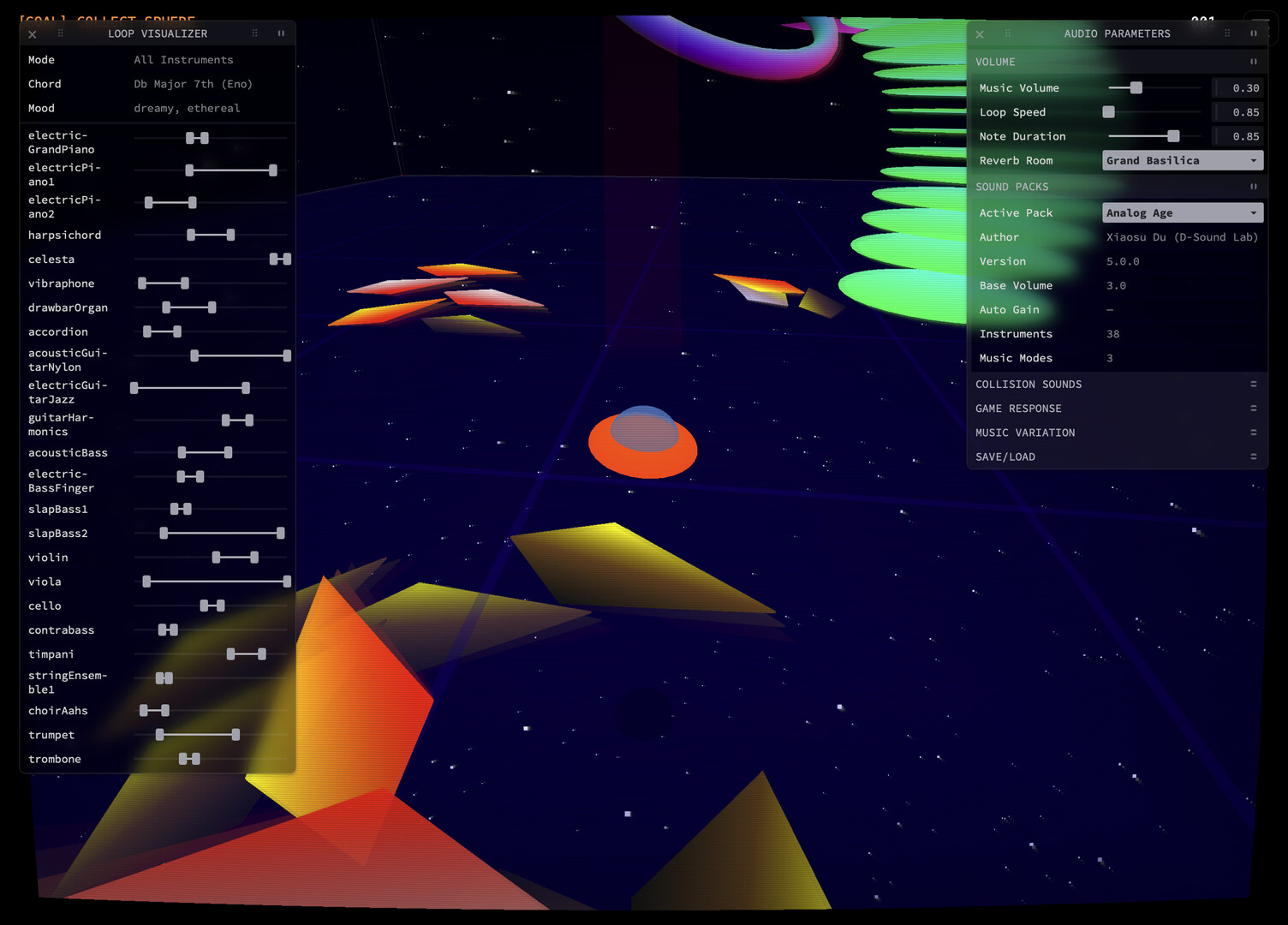Expand the GAME RESPONSE section
The width and height of the screenshot is (1288, 925).
[x=1253, y=409]
